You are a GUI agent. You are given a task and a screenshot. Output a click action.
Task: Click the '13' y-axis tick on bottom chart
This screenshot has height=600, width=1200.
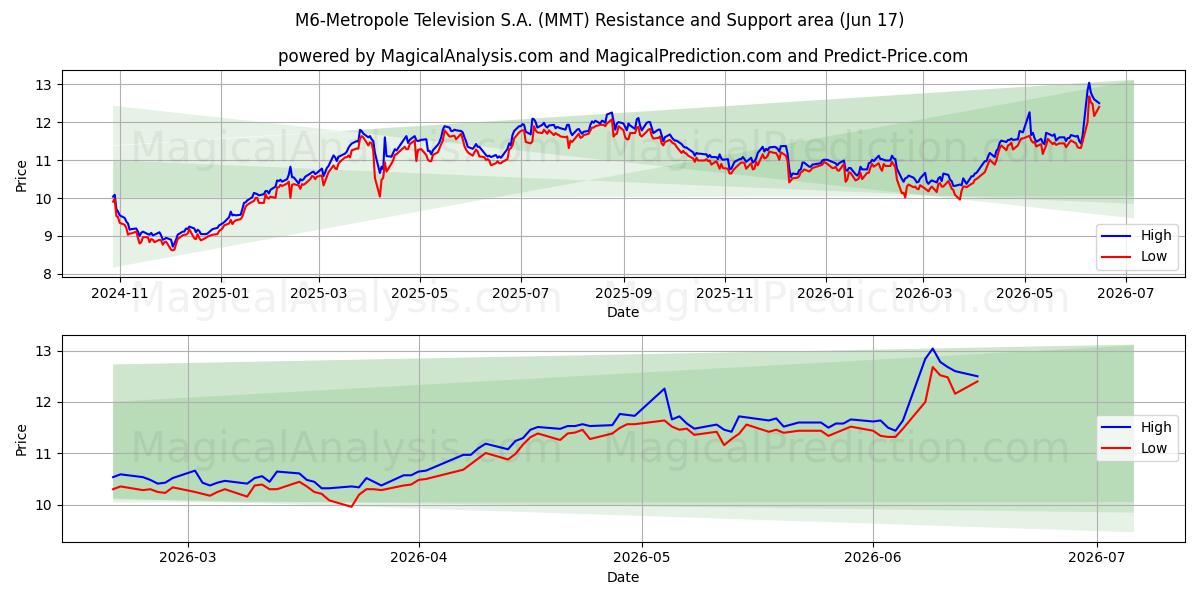pos(46,351)
